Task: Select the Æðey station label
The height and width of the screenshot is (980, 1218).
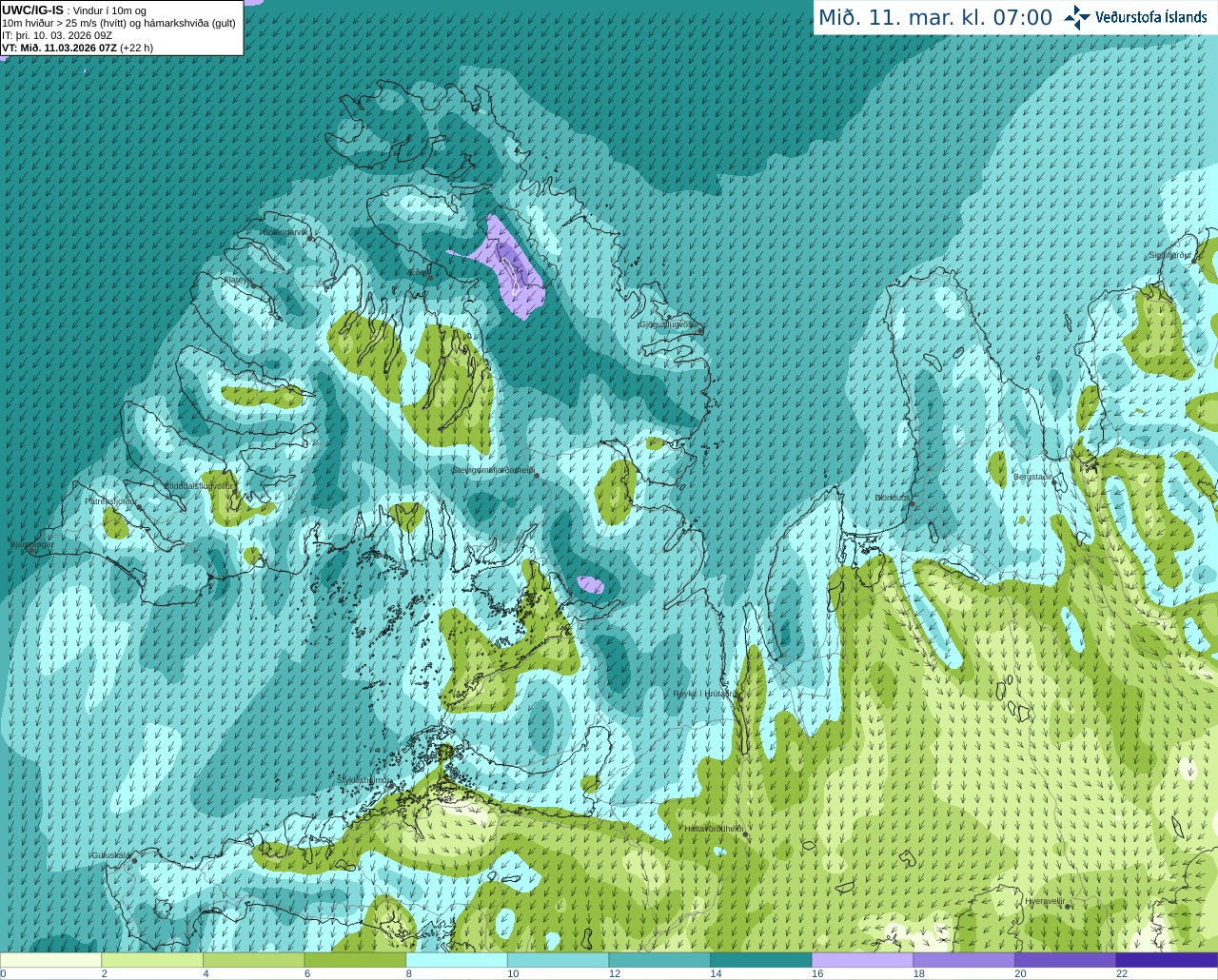Action: coord(419,272)
